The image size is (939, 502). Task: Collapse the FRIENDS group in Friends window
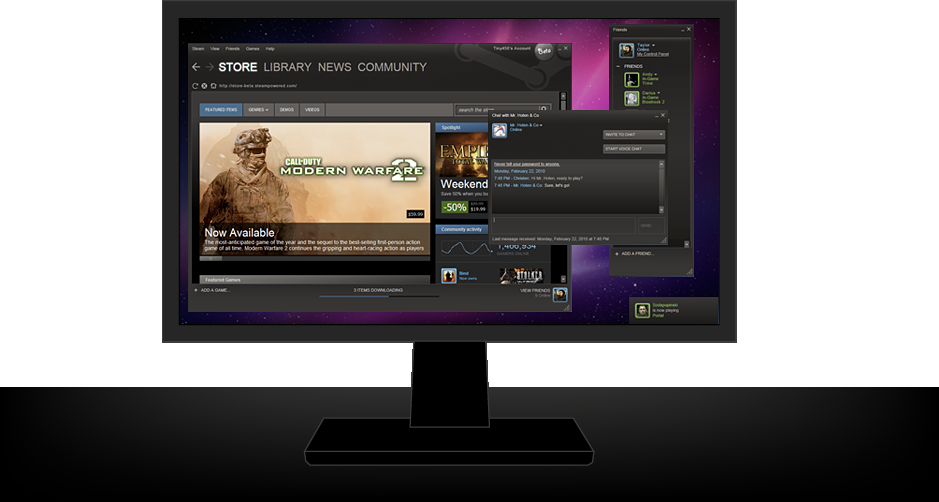tap(619, 66)
